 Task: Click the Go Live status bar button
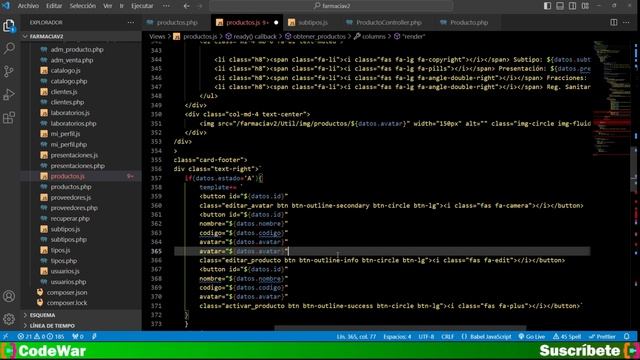[x=532, y=337]
